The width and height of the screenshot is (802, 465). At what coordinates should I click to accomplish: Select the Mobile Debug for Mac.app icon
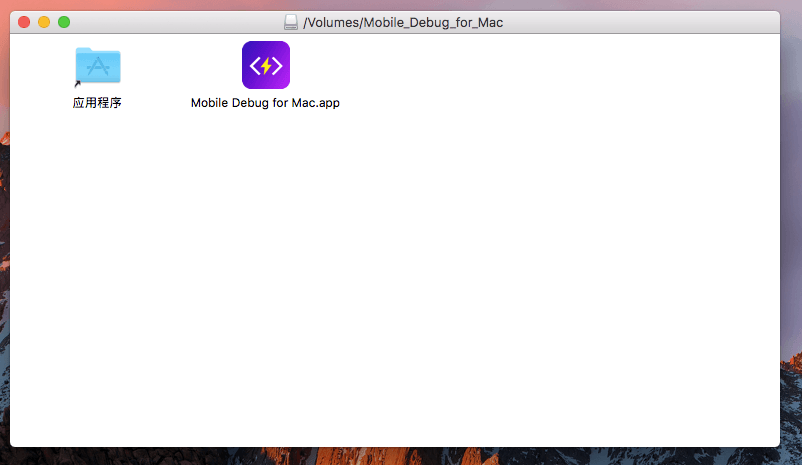click(265, 65)
